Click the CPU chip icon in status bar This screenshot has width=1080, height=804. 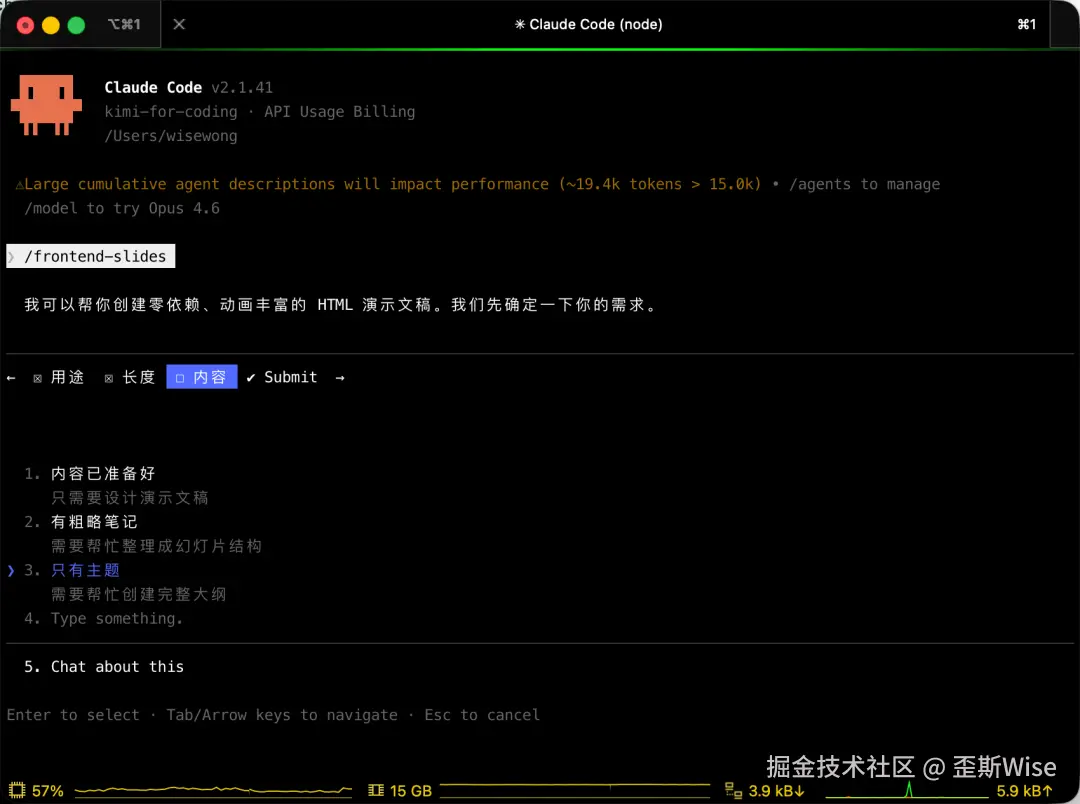pos(17,790)
